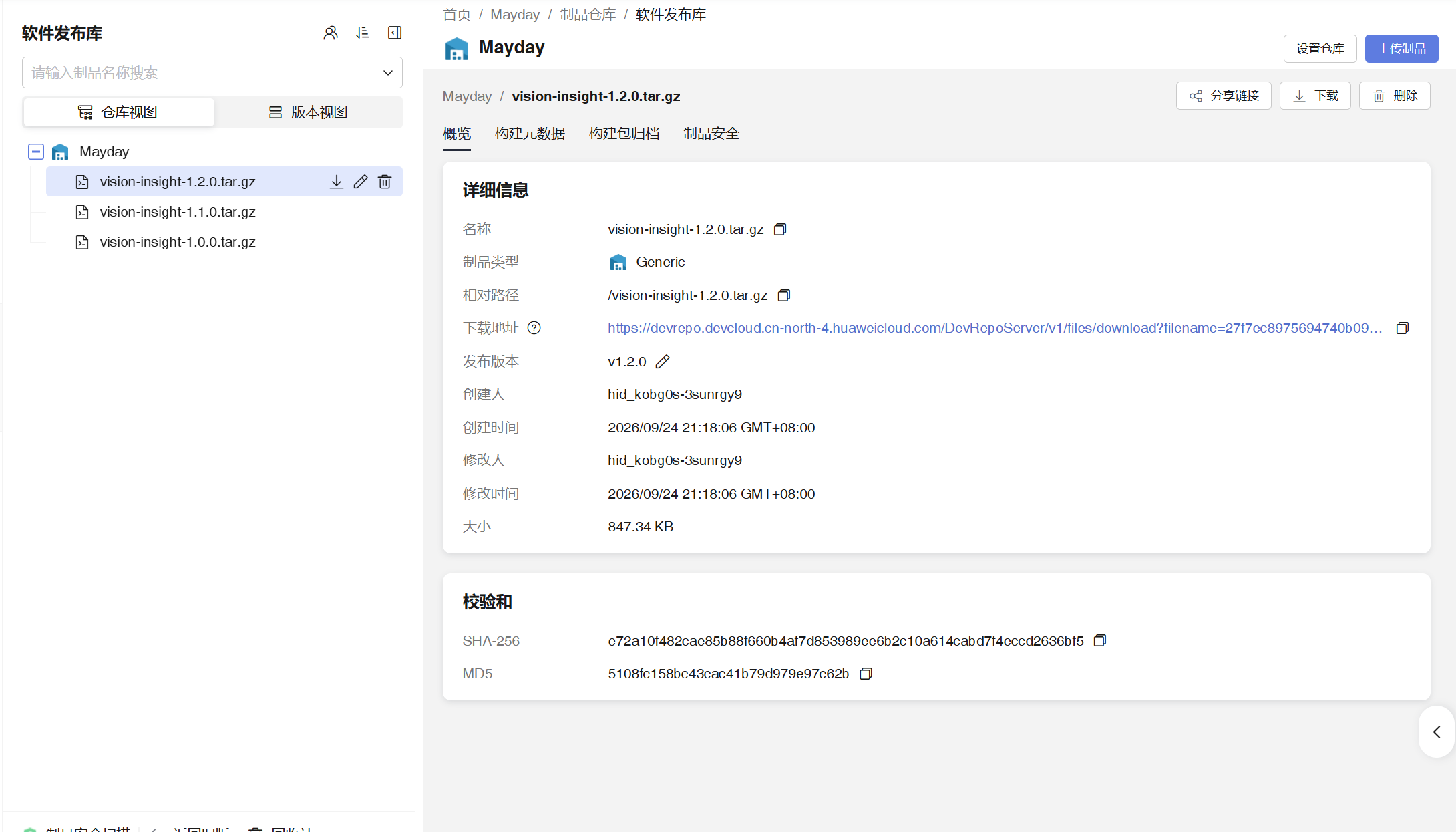Expand the right-edge collapsed side panel chevron
1456x832 pixels.
point(1437,732)
